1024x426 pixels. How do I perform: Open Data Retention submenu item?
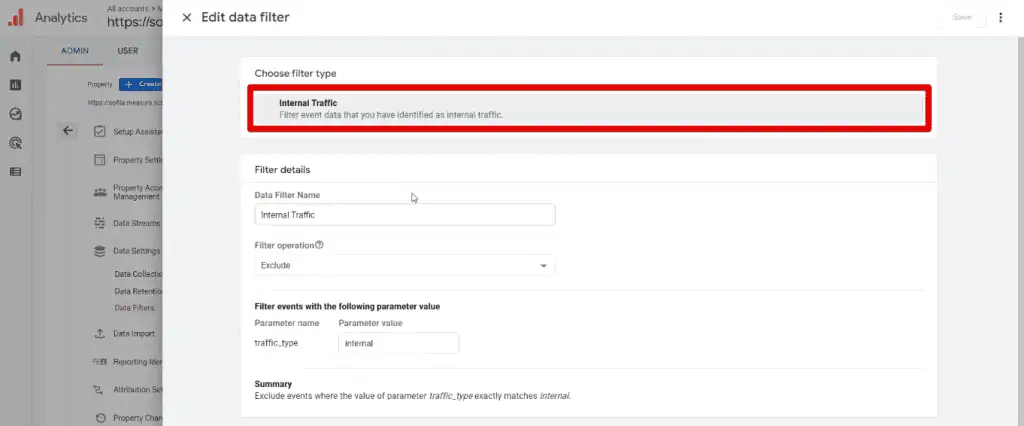(138, 291)
